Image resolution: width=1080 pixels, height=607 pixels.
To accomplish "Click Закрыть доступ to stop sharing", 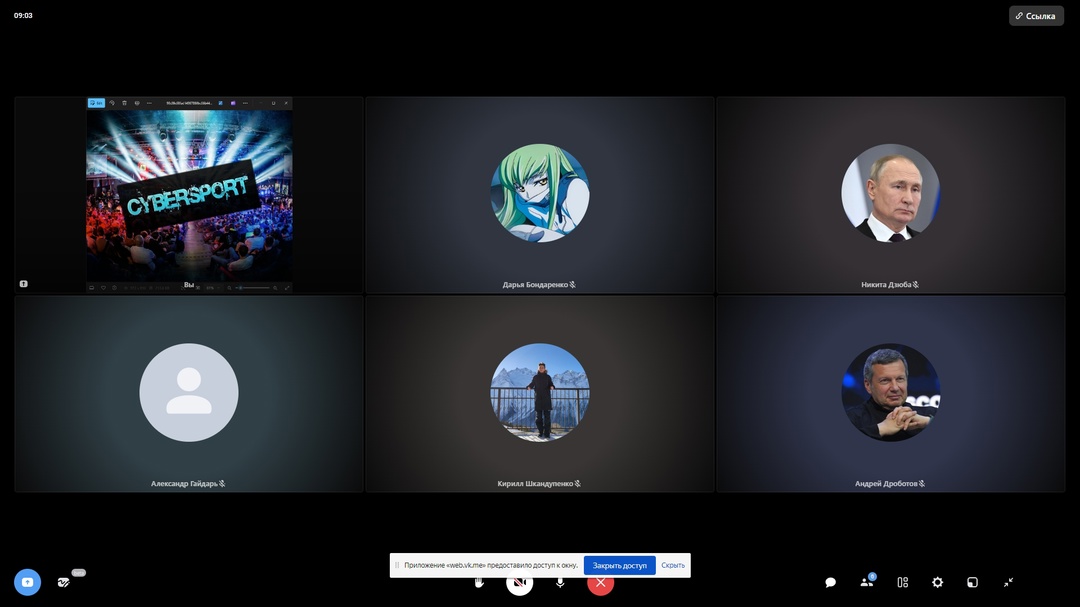I will (x=619, y=565).
